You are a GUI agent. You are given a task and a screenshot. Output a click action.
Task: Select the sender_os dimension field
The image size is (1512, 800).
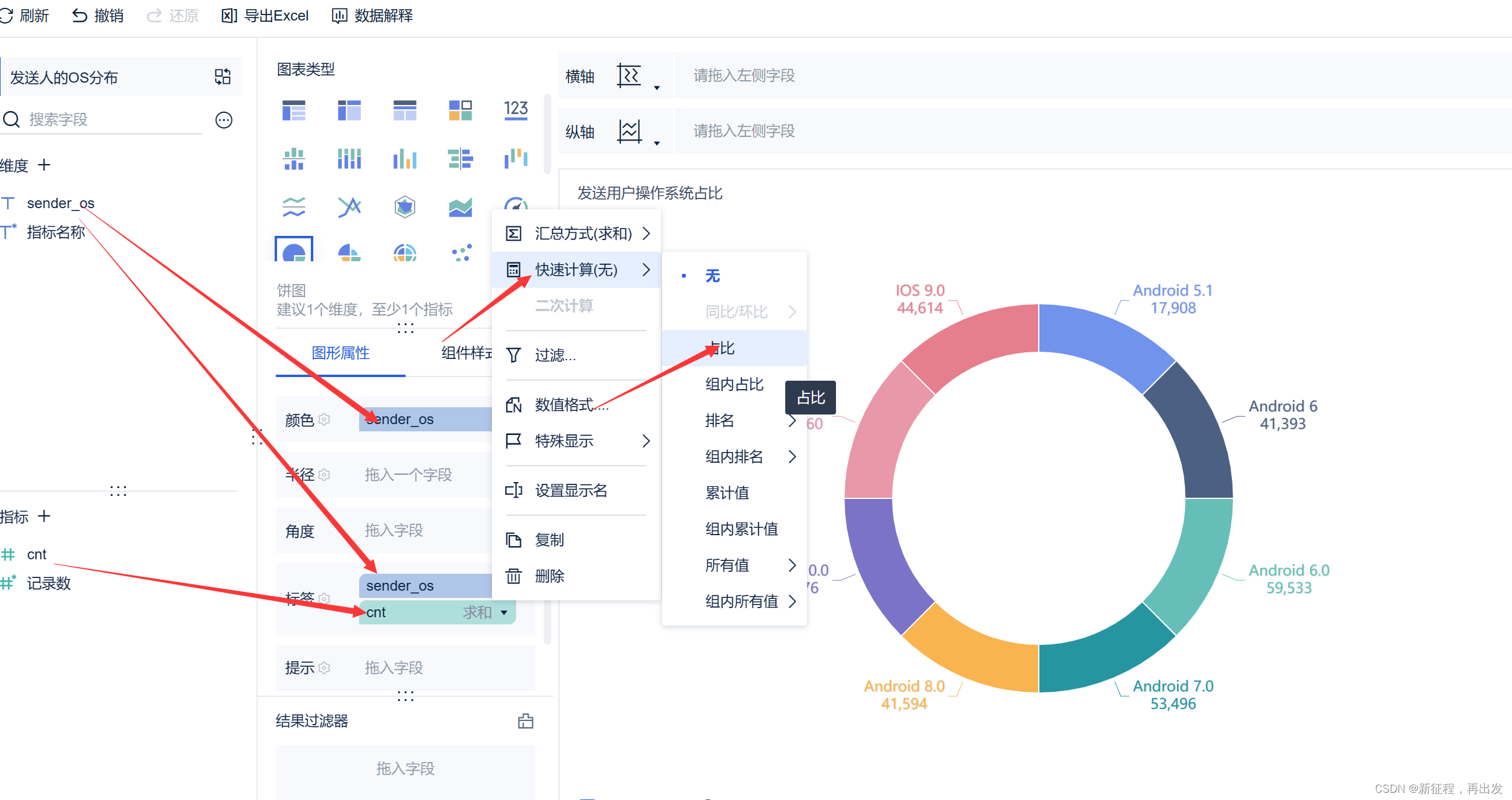pyautogui.click(x=60, y=203)
